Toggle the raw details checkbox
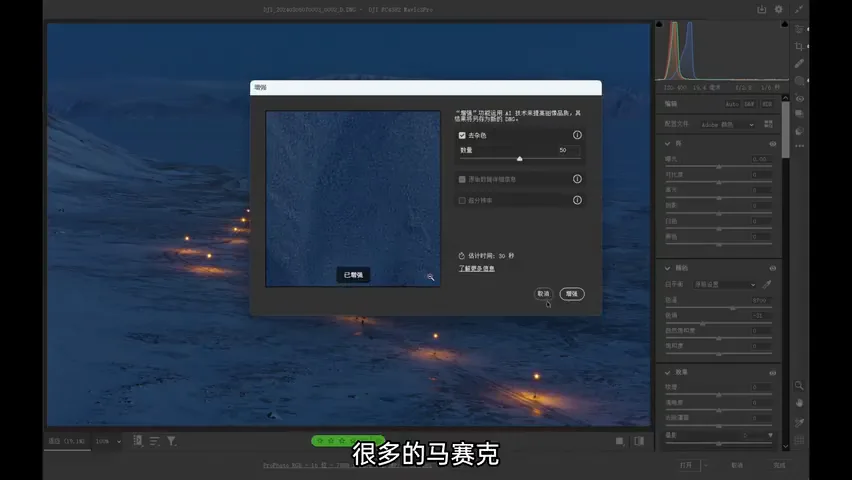 pyautogui.click(x=462, y=179)
